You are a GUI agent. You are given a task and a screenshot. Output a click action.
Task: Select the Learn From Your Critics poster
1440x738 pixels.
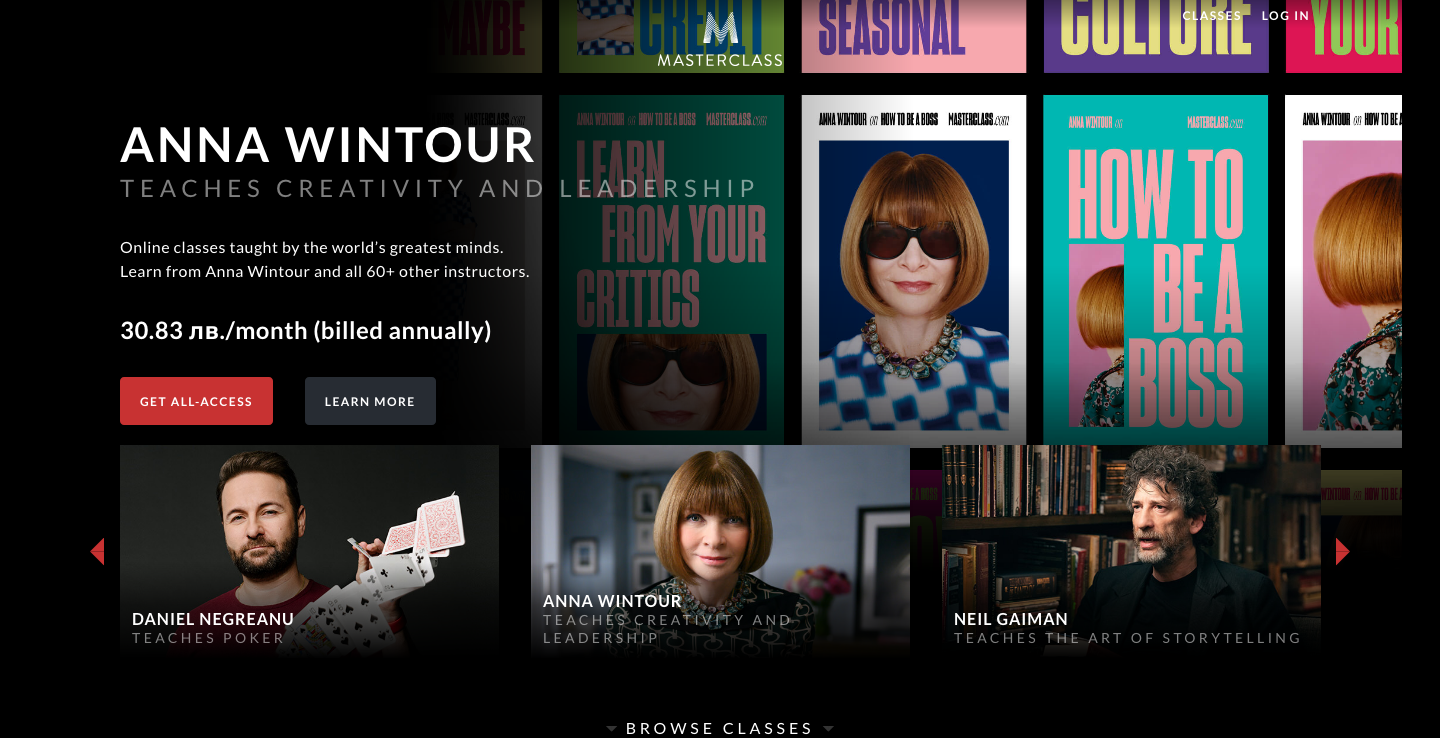point(671,271)
